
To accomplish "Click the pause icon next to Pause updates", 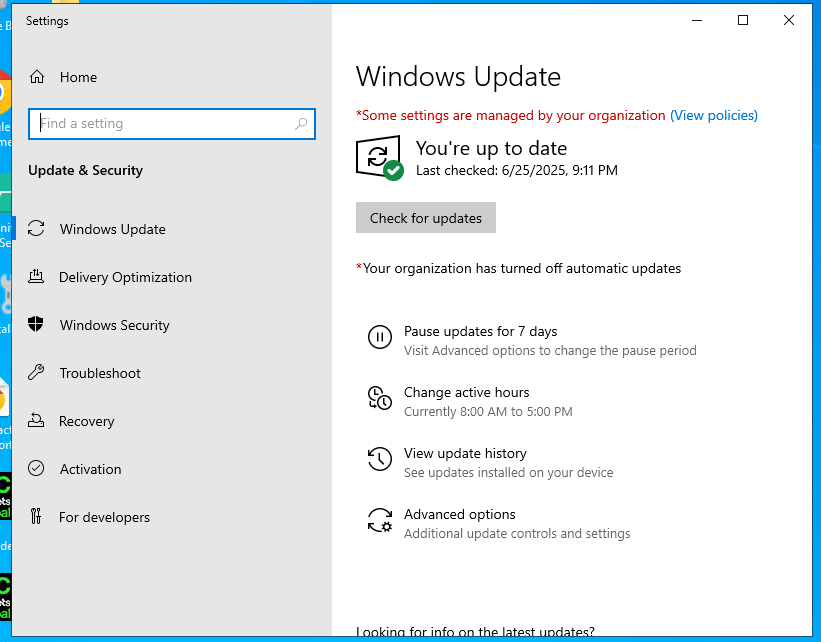I will coord(379,337).
